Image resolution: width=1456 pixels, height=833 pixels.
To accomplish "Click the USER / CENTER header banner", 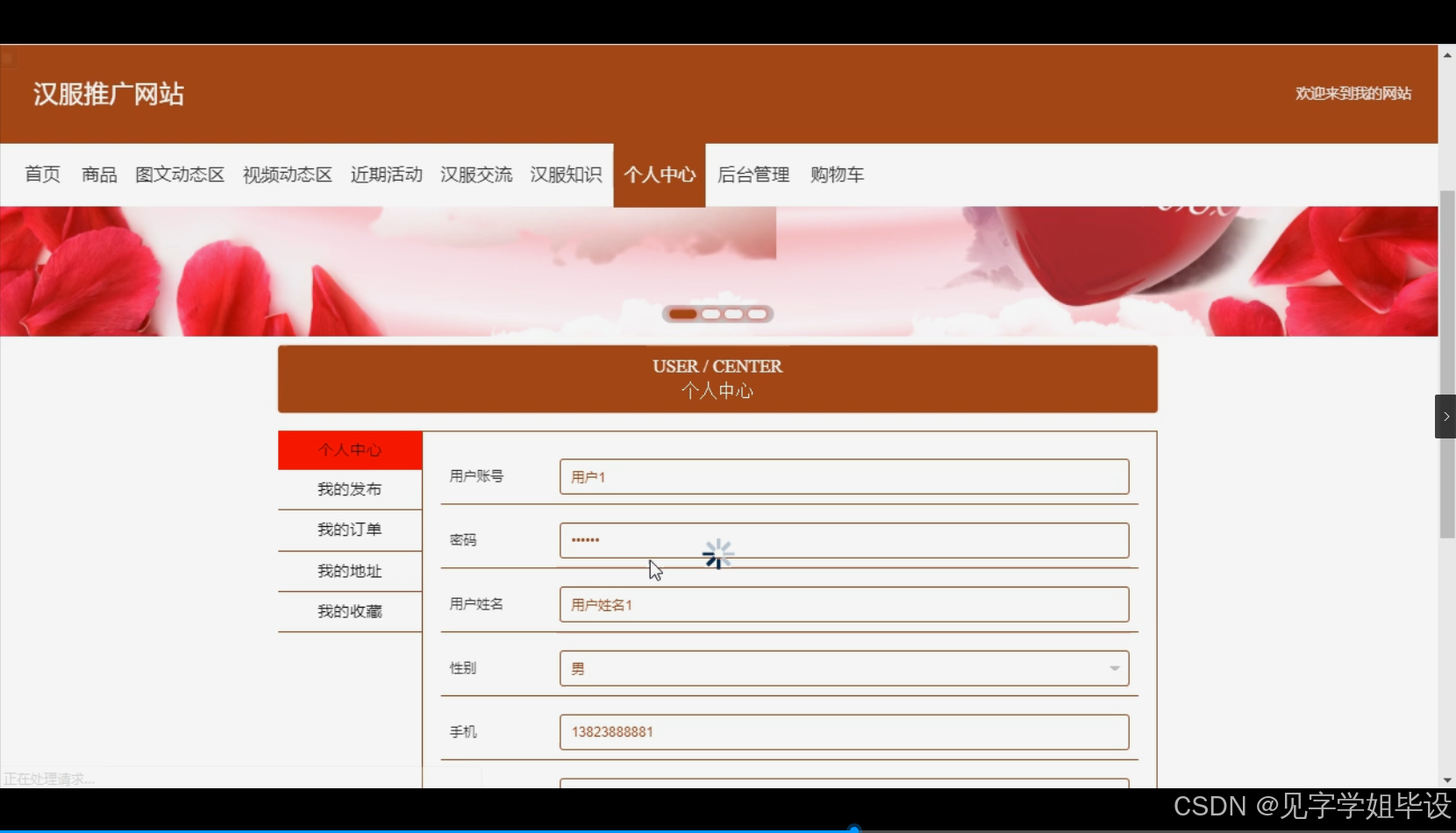I will (x=717, y=379).
